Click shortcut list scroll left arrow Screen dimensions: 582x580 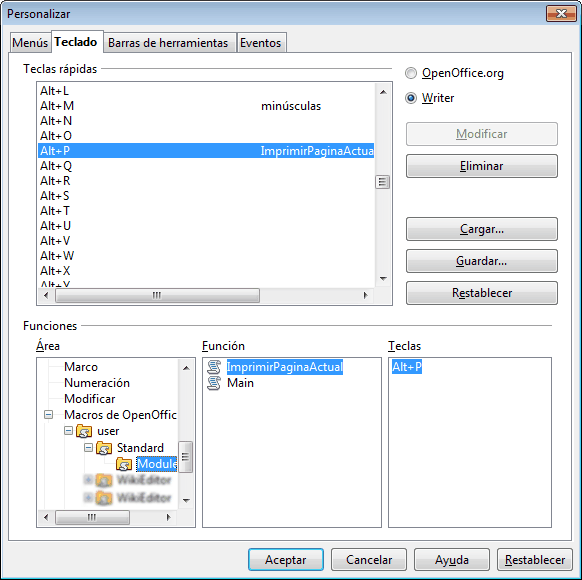[x=46, y=295]
